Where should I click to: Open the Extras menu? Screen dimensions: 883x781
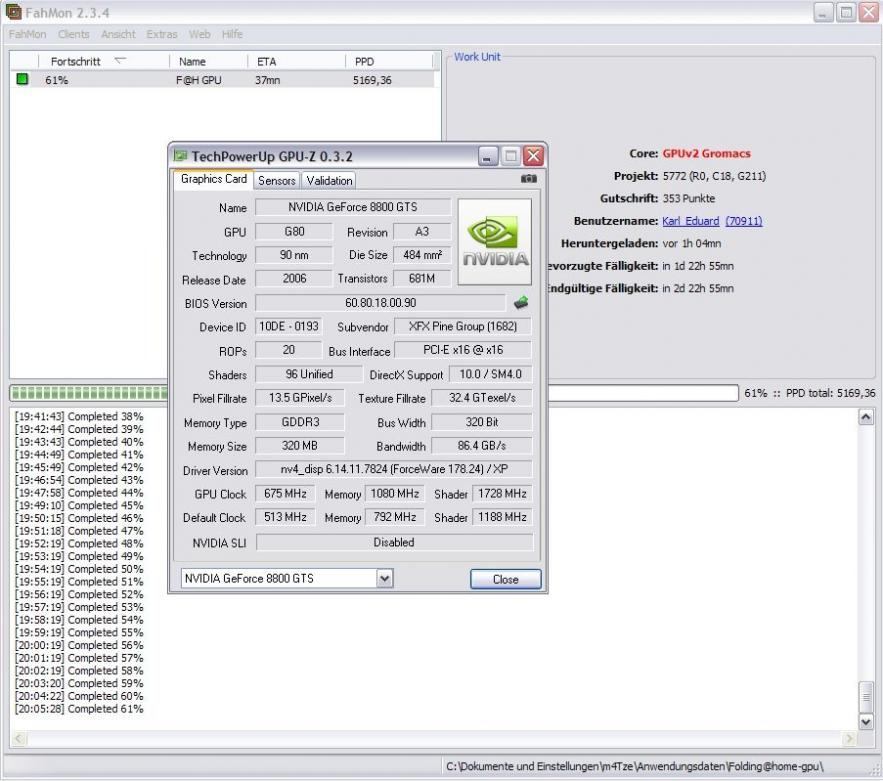pos(162,34)
